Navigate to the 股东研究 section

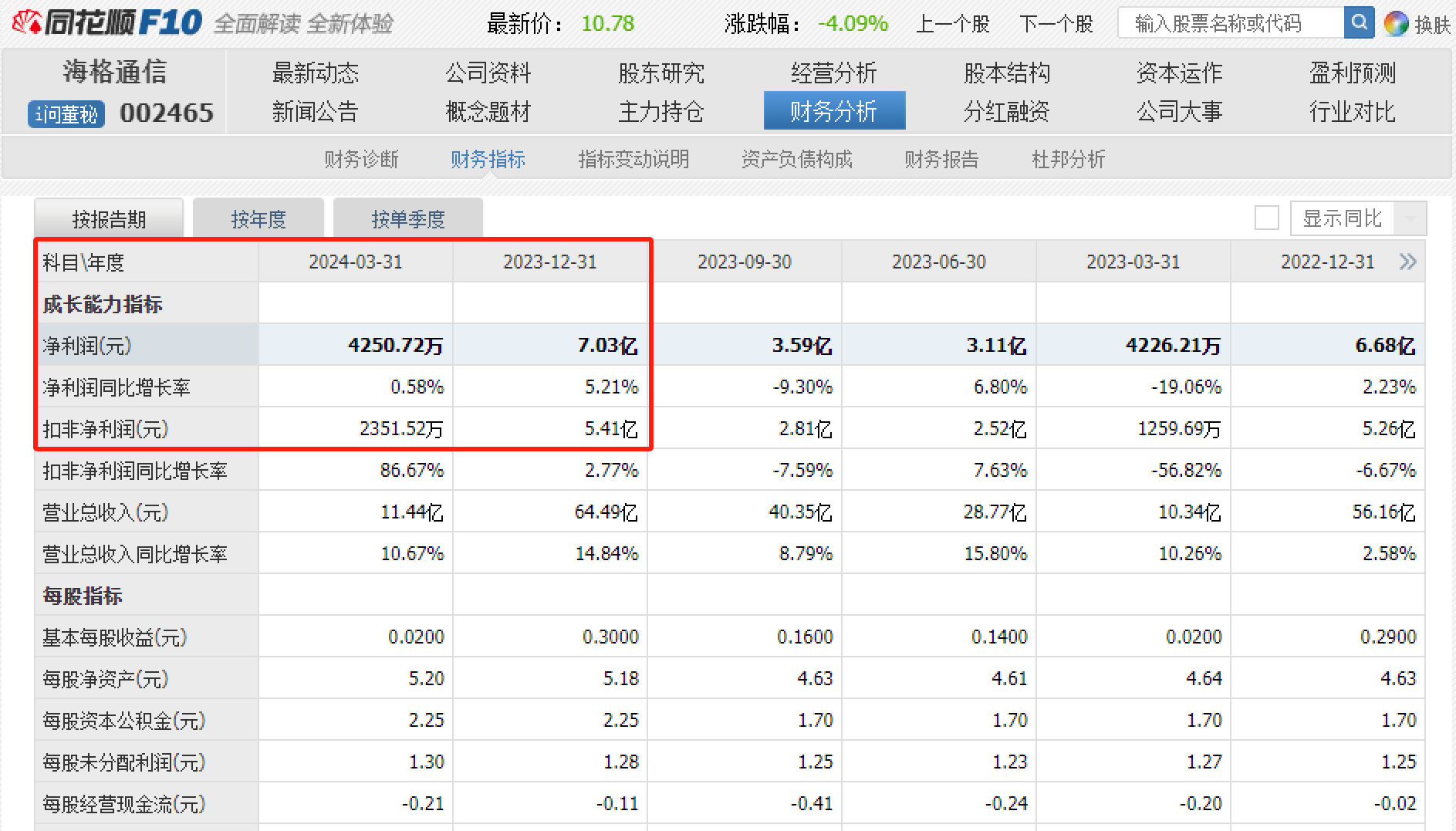click(660, 73)
